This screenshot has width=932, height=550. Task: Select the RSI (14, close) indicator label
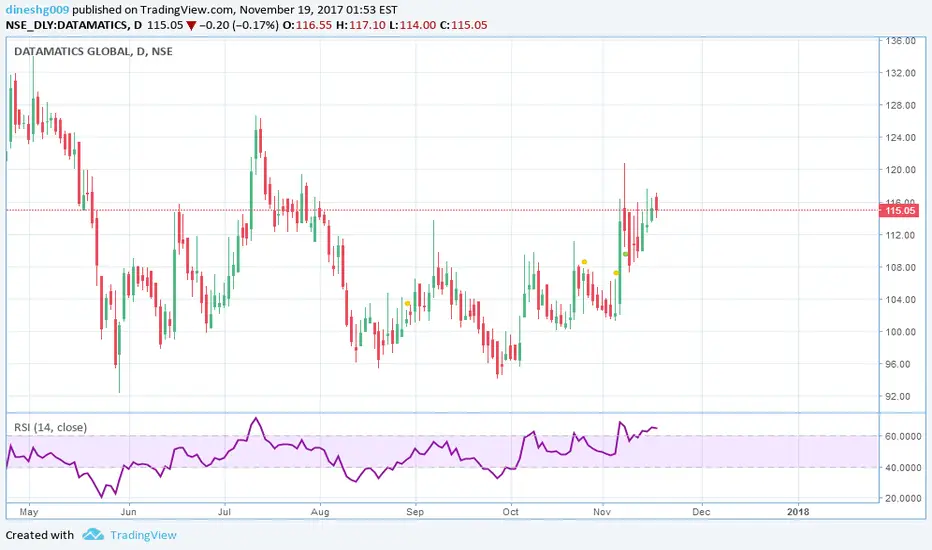click(x=51, y=428)
